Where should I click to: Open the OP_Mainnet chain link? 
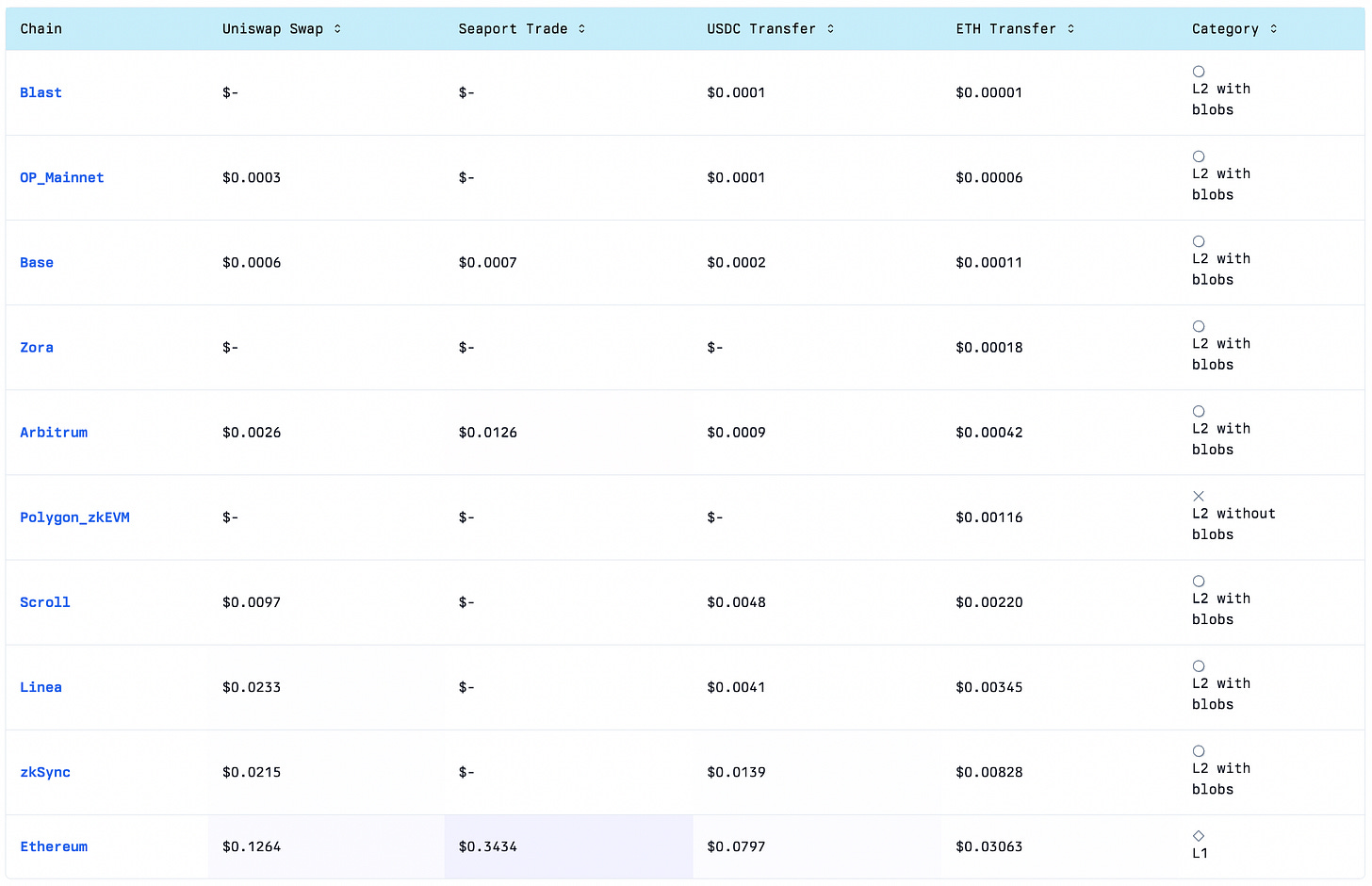click(62, 177)
